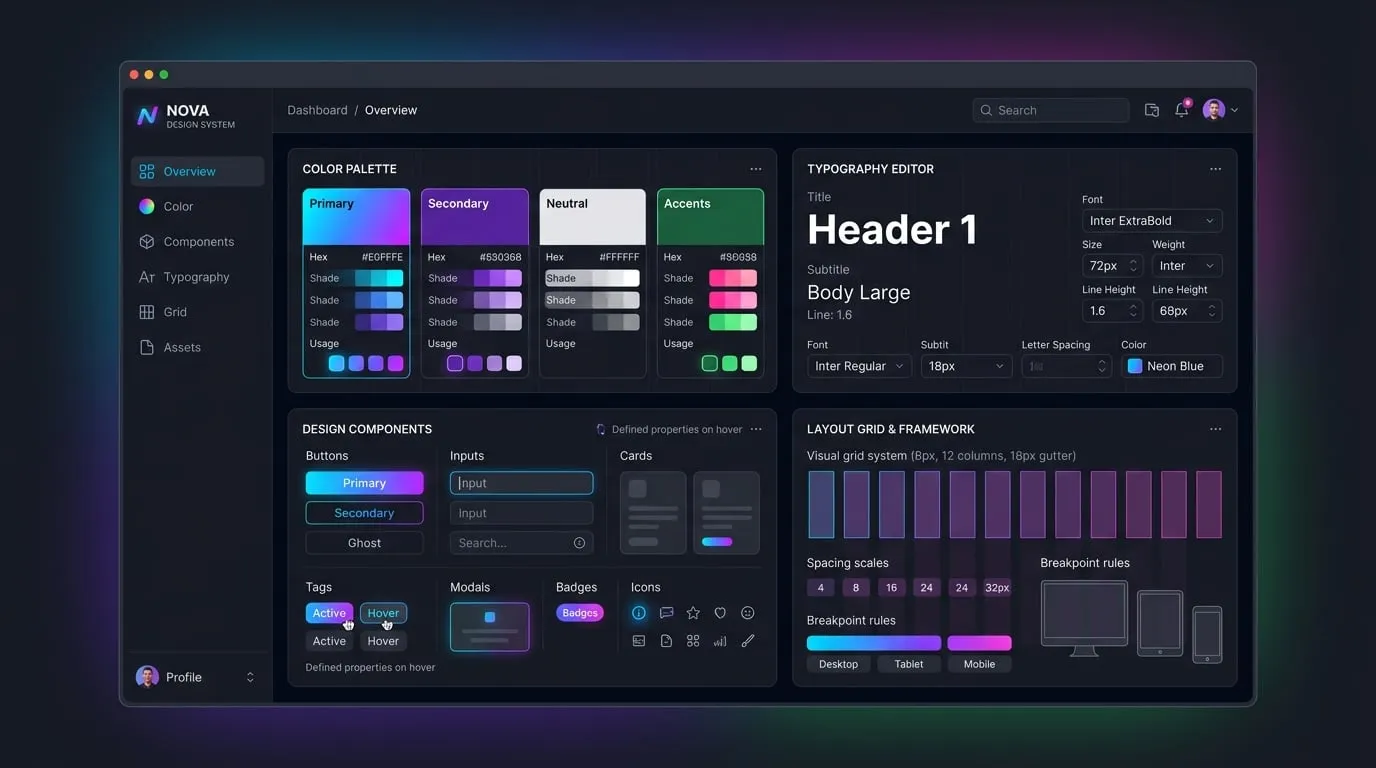Click the circular icon inside the Search... input
Image resolution: width=1376 pixels, height=768 pixels.
(579, 543)
